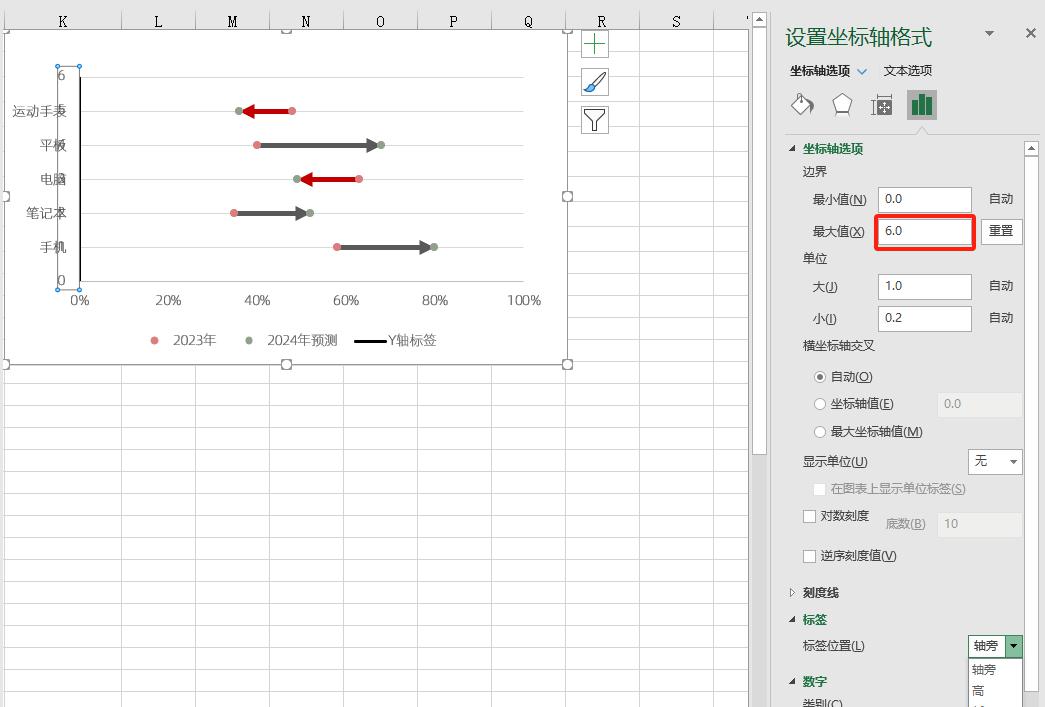
Task: Select column R header
Action: pos(602,21)
